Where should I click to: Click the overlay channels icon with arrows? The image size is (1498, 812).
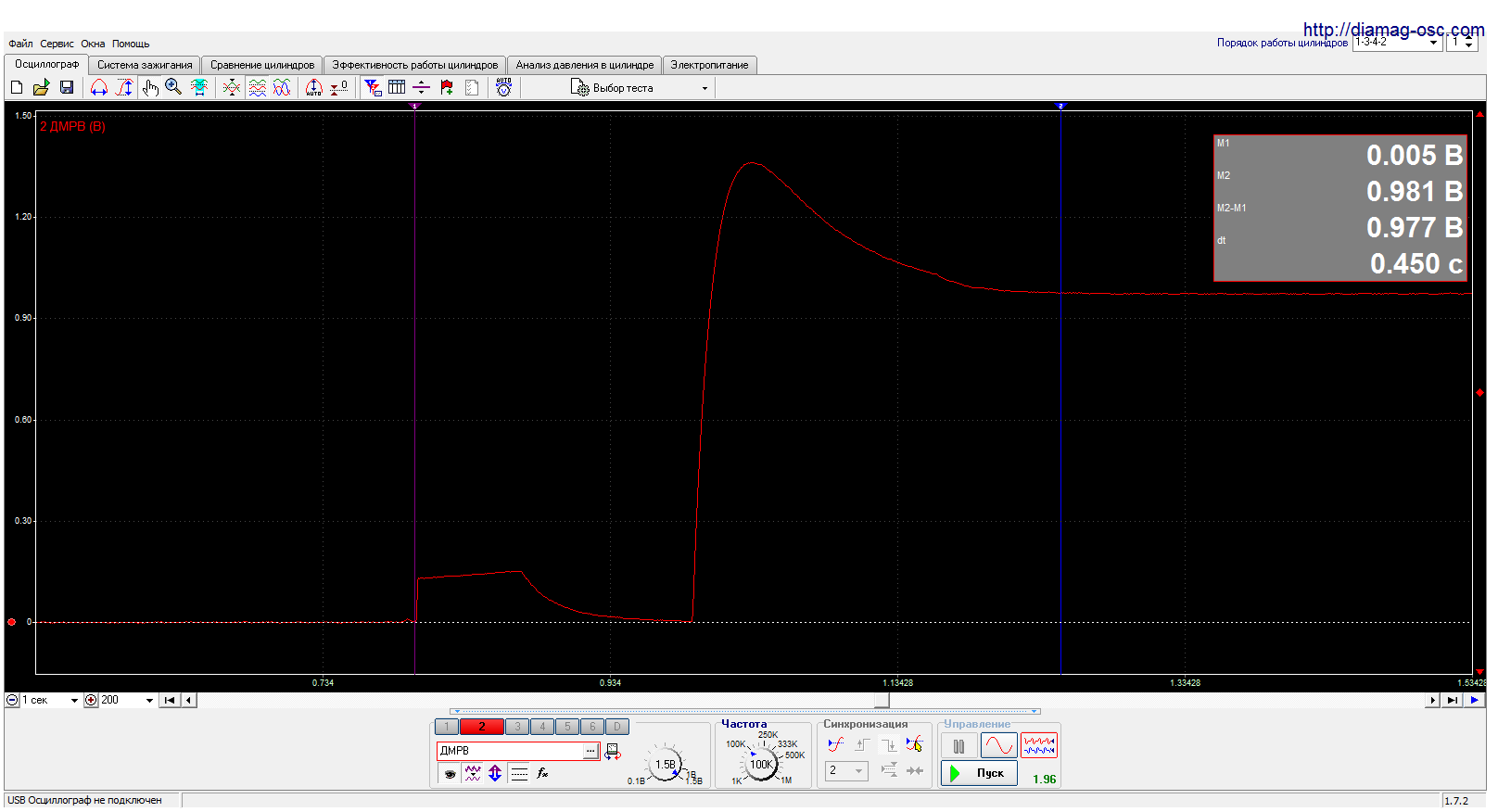(232, 87)
